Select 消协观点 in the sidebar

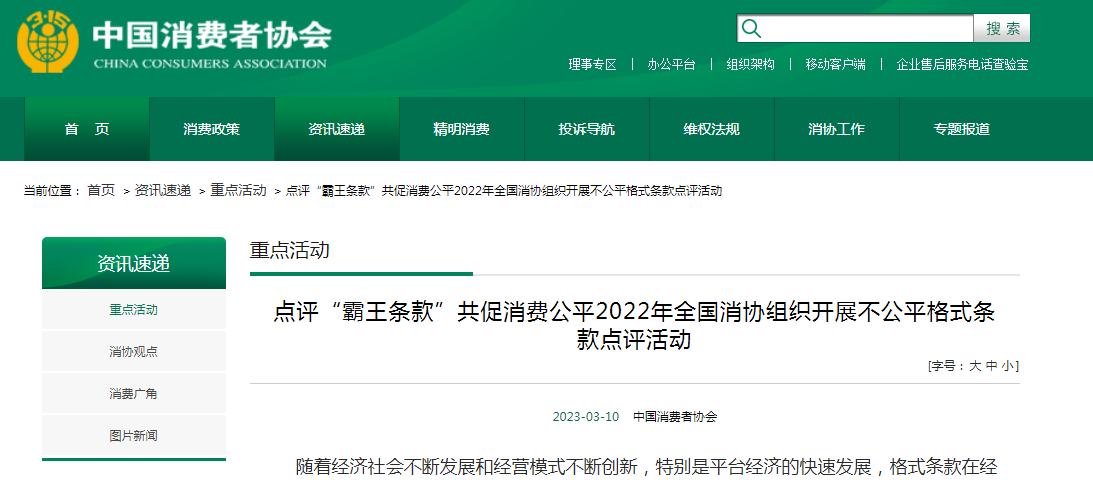coord(134,352)
